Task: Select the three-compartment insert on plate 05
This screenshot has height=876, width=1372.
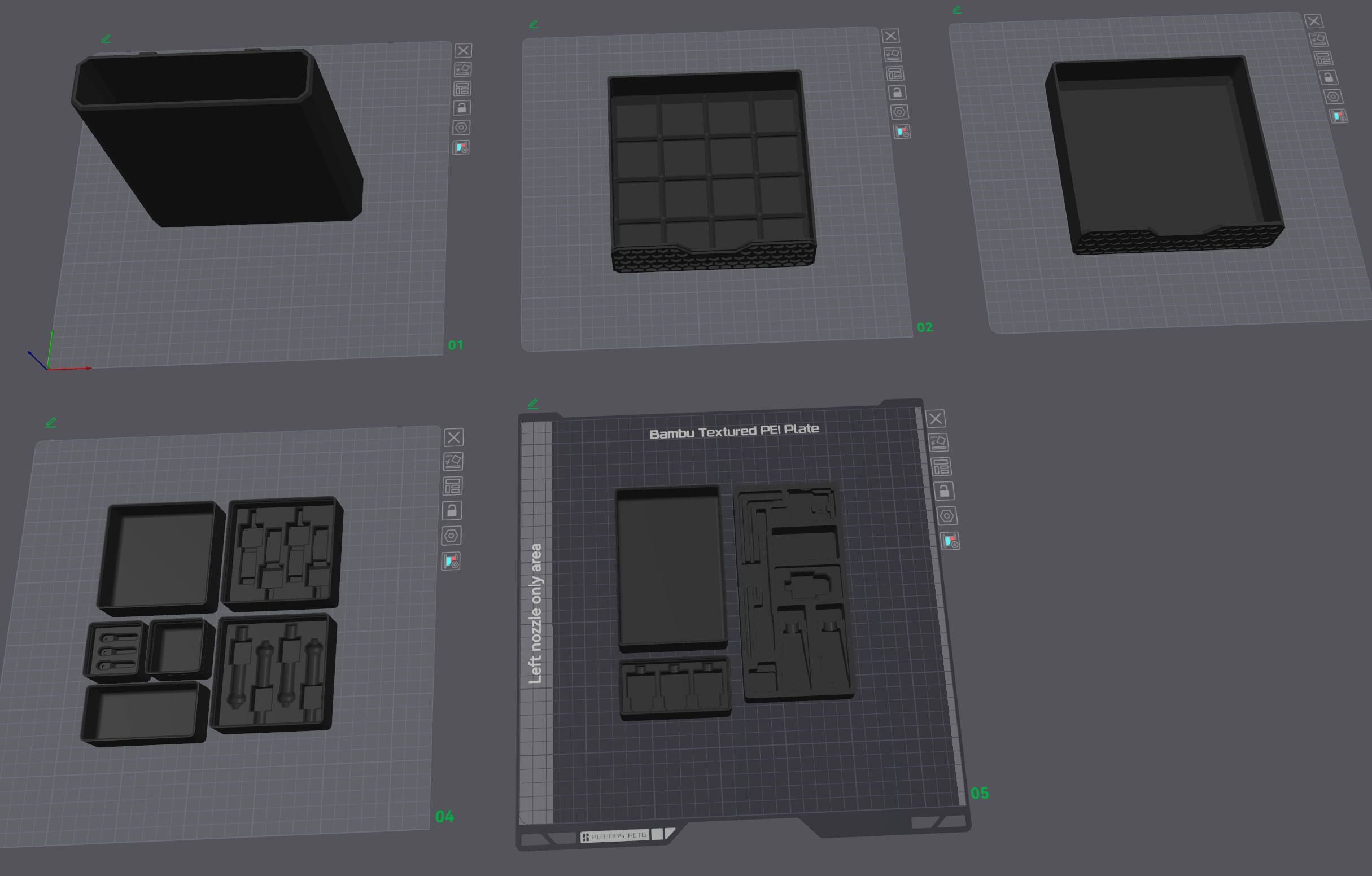Action: [675, 688]
